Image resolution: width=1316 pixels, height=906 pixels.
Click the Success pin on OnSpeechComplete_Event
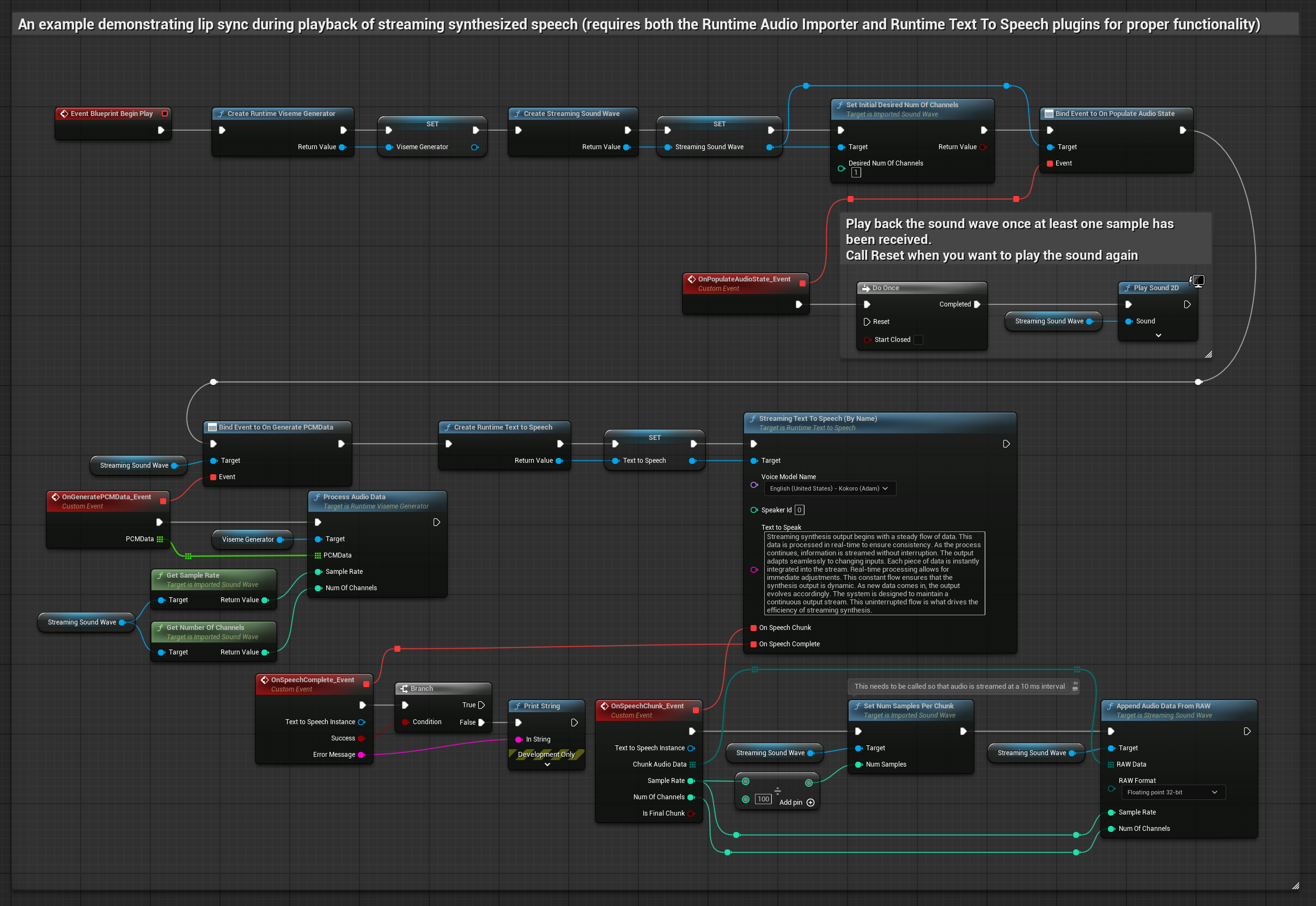point(361,738)
